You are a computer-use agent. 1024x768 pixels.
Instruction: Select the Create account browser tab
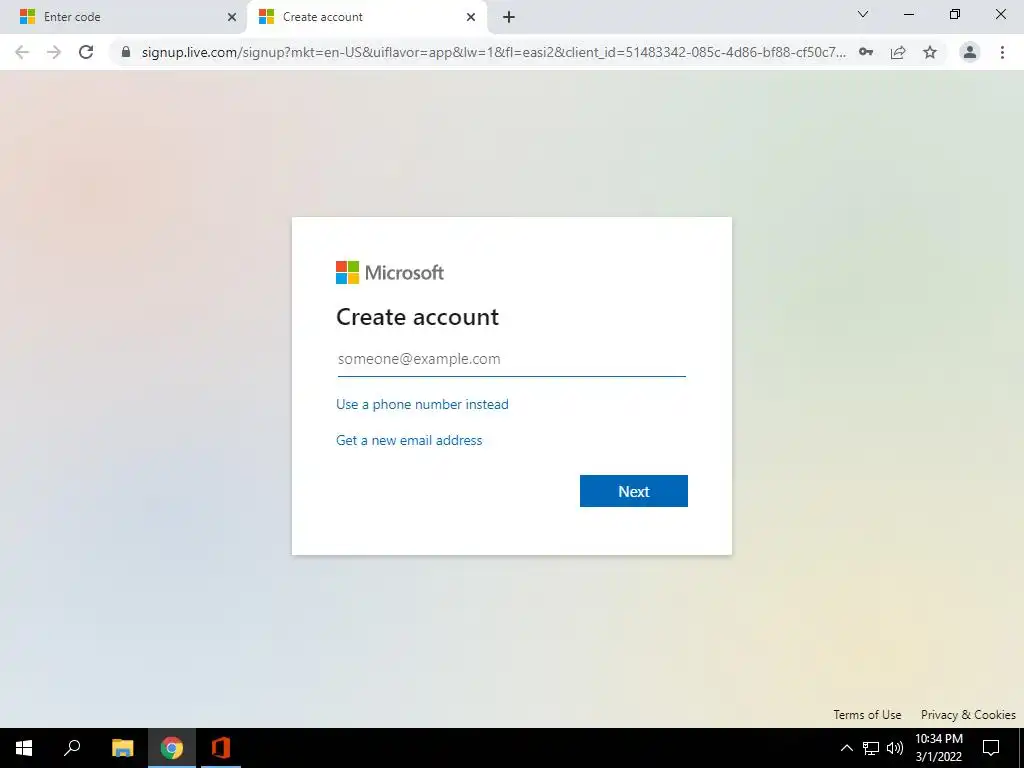[x=367, y=17]
